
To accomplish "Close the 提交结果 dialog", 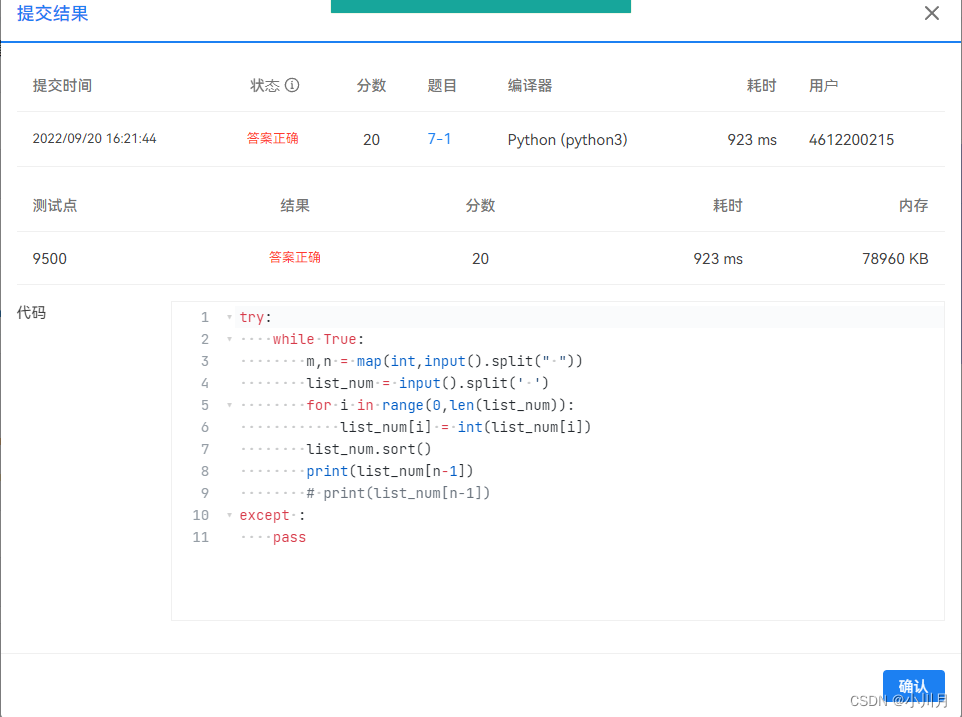I will coord(932,13).
